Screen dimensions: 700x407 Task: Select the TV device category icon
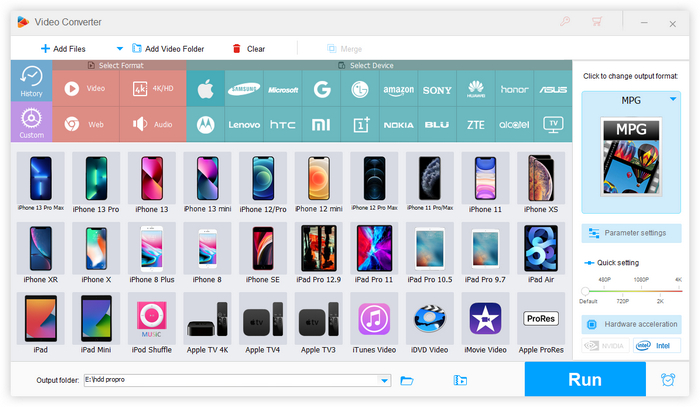553,125
